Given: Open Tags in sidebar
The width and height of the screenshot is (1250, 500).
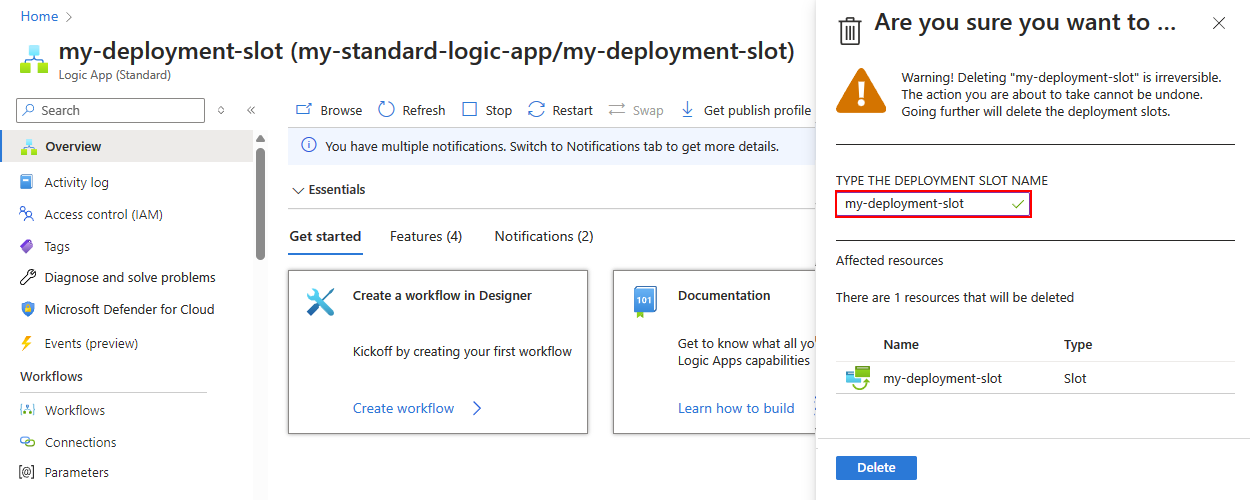Looking at the screenshot, I should point(57,246).
